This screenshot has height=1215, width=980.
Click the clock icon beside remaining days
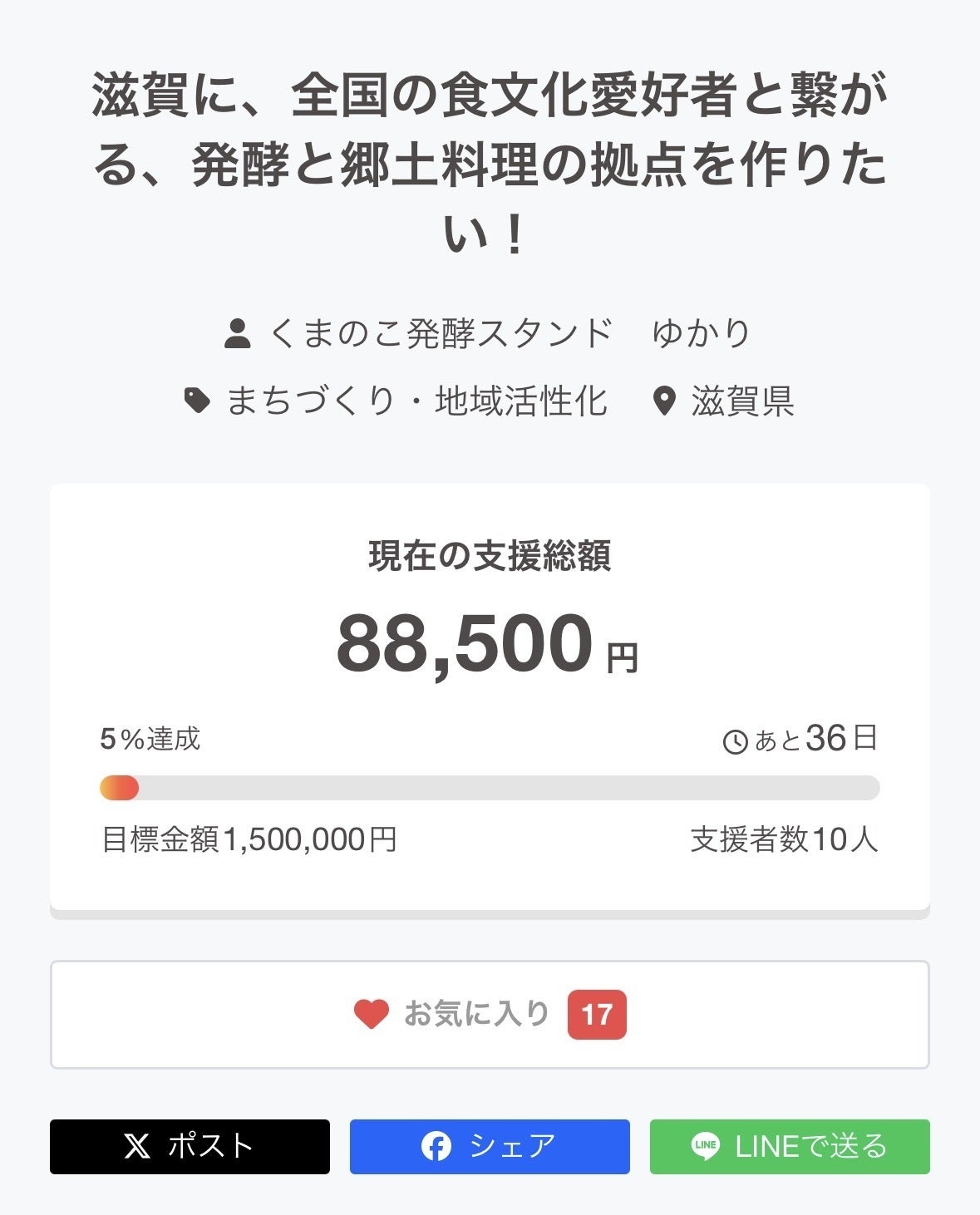(x=736, y=741)
